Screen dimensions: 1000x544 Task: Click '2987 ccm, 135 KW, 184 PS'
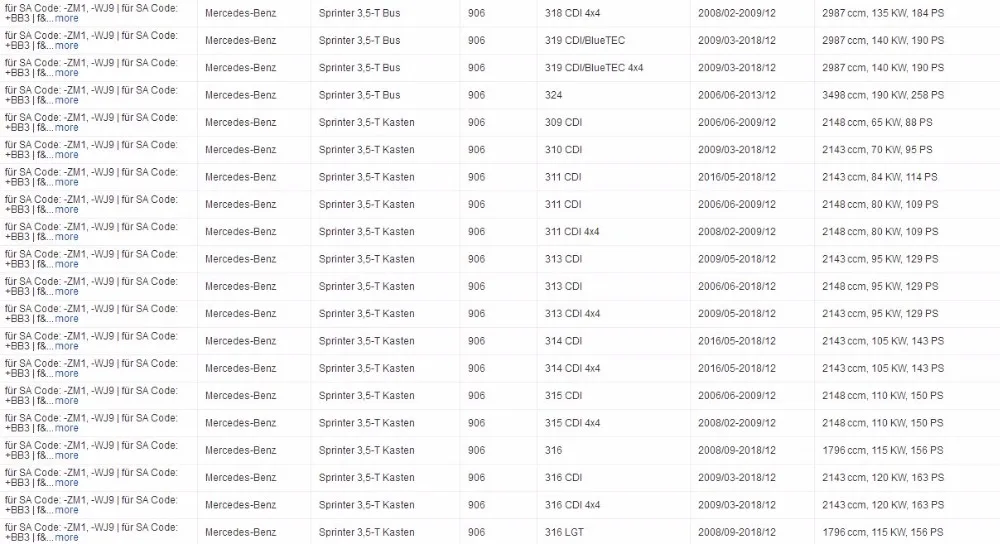point(883,13)
